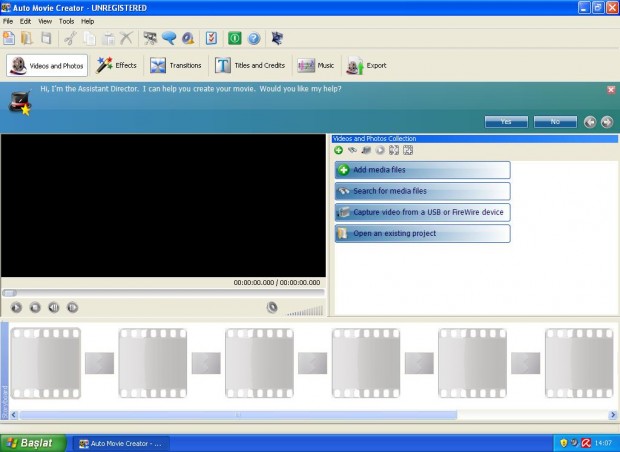Click Open an existing project button
This screenshot has width=620, height=452.
tap(423, 234)
